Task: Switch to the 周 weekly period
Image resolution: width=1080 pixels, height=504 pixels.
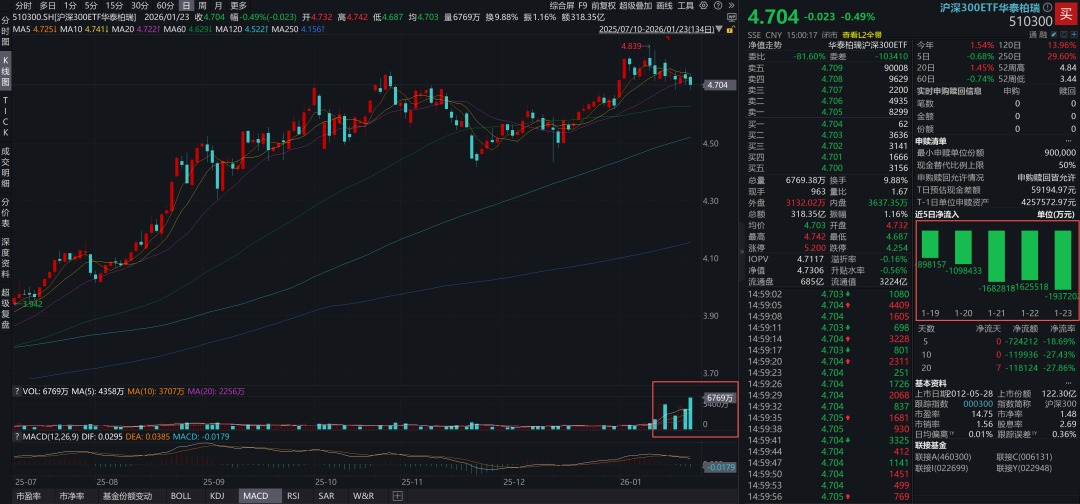Action: pos(203,5)
